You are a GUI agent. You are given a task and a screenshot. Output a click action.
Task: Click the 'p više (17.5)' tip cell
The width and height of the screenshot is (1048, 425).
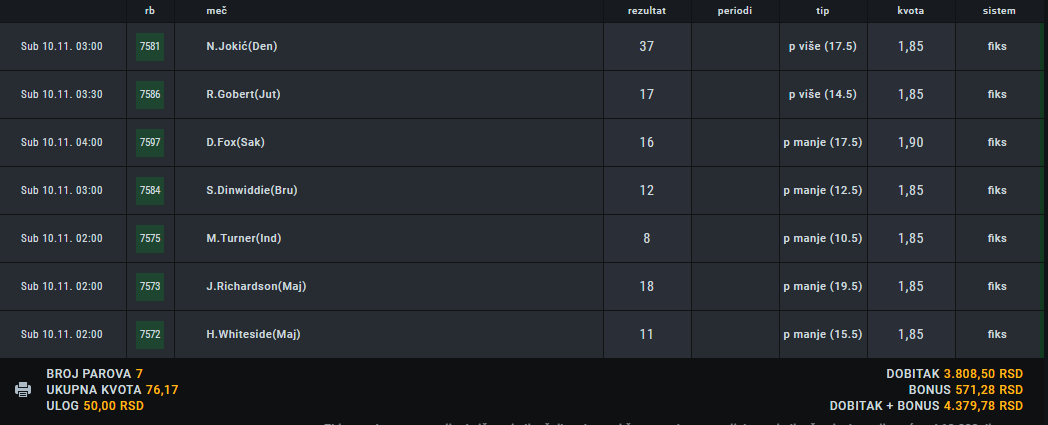[x=823, y=47]
